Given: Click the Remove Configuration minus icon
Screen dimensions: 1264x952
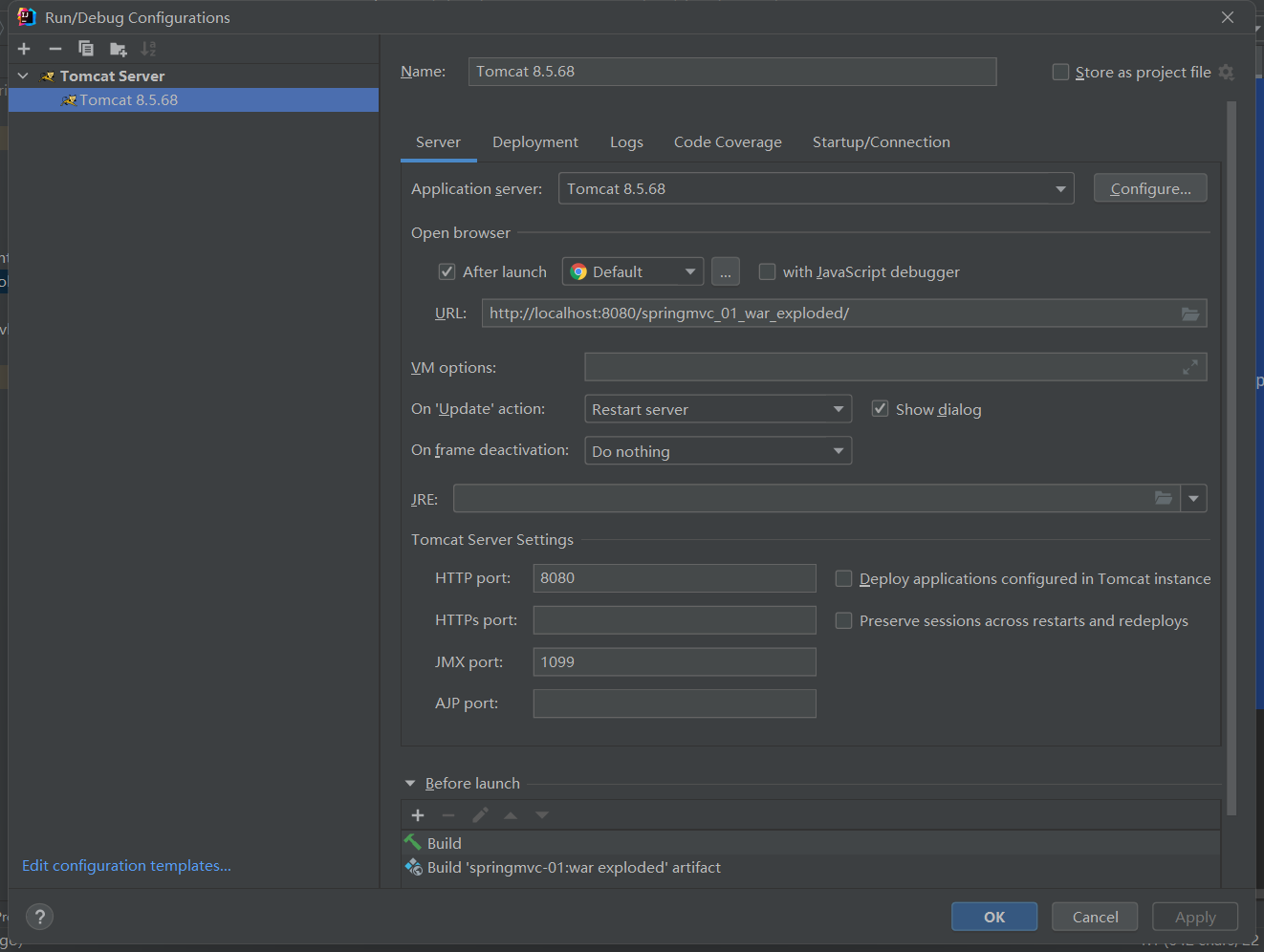Looking at the screenshot, I should click(55, 49).
